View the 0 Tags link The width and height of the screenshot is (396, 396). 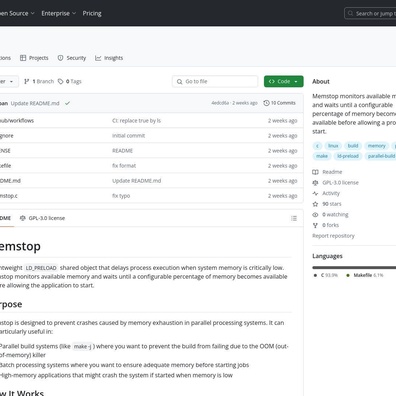70,81
